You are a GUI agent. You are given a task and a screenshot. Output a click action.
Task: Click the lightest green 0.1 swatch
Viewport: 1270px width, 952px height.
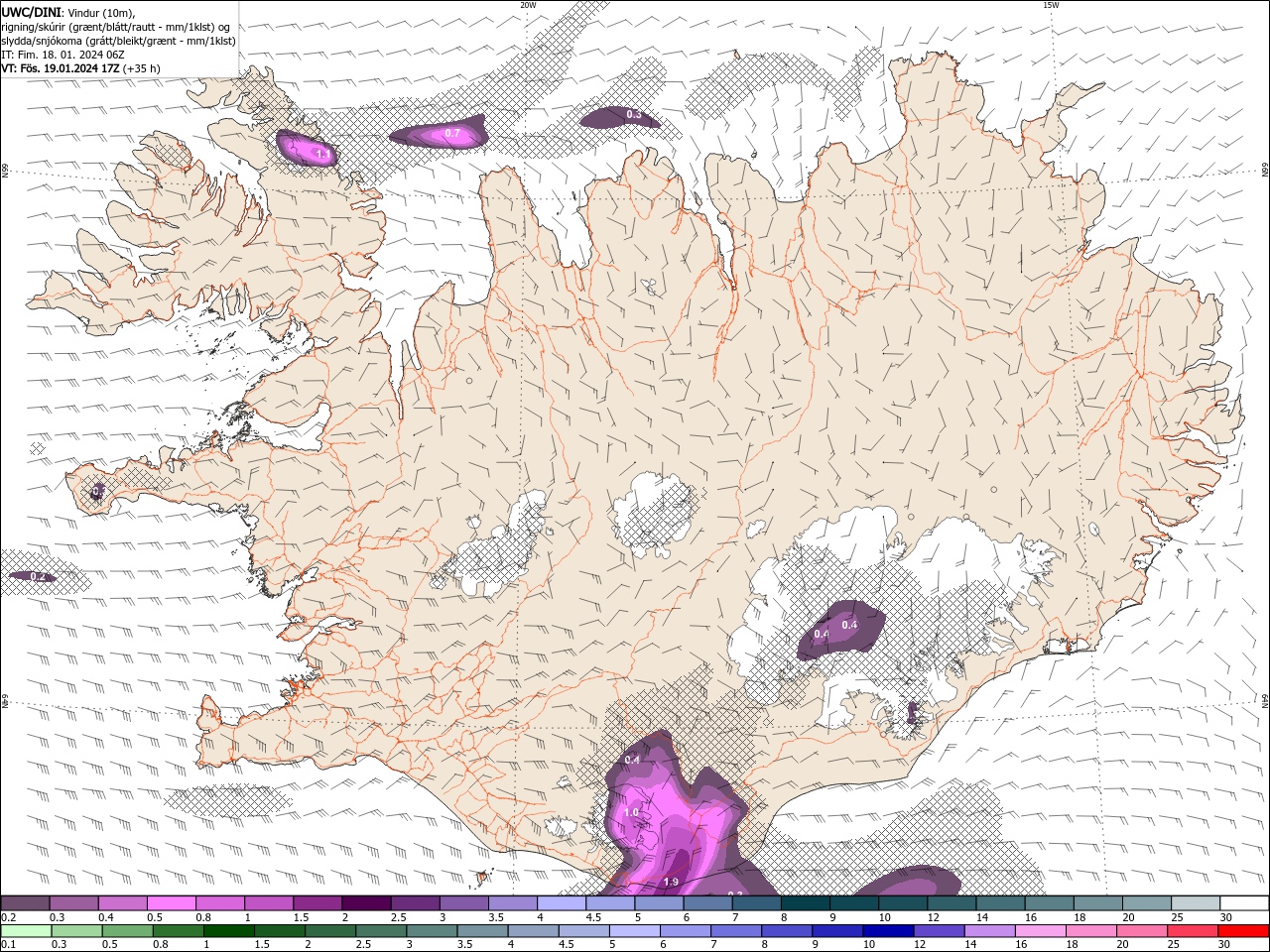coord(26,931)
